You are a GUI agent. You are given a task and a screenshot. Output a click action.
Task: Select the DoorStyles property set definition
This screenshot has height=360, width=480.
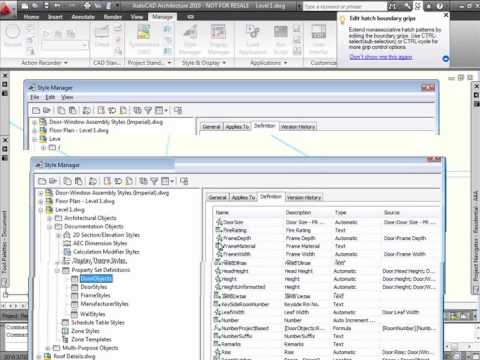click(x=94, y=287)
